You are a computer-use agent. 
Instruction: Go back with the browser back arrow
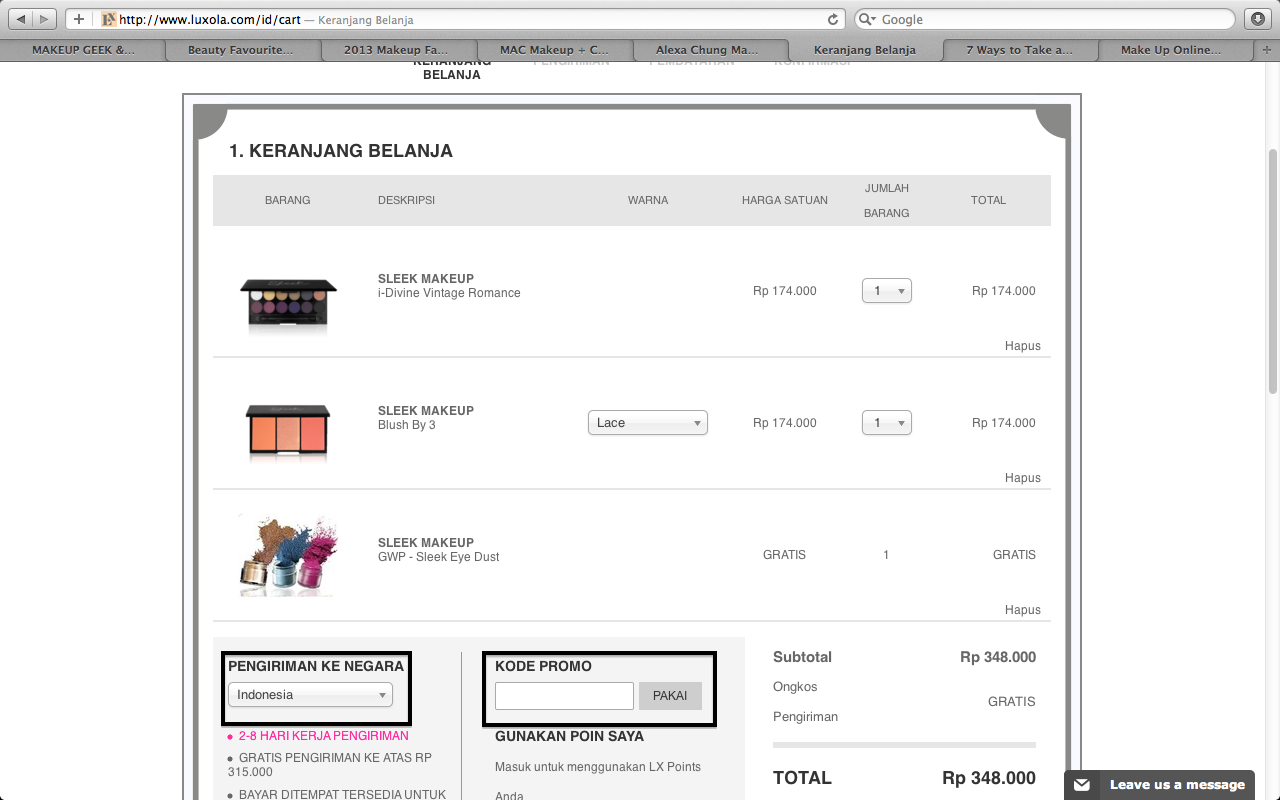click(21, 19)
